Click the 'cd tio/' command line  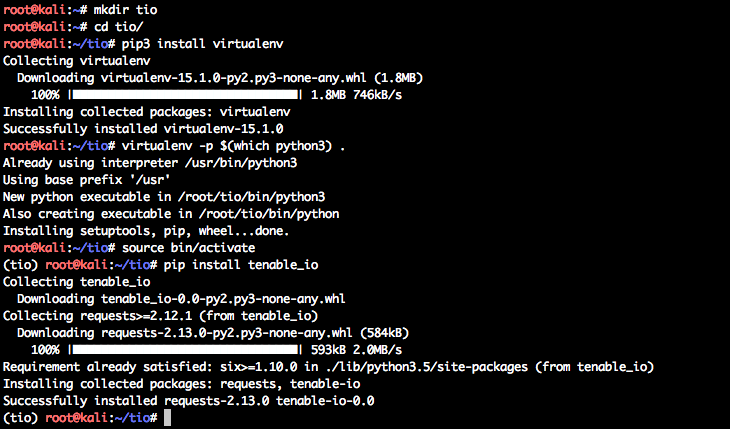[x=118, y=27]
